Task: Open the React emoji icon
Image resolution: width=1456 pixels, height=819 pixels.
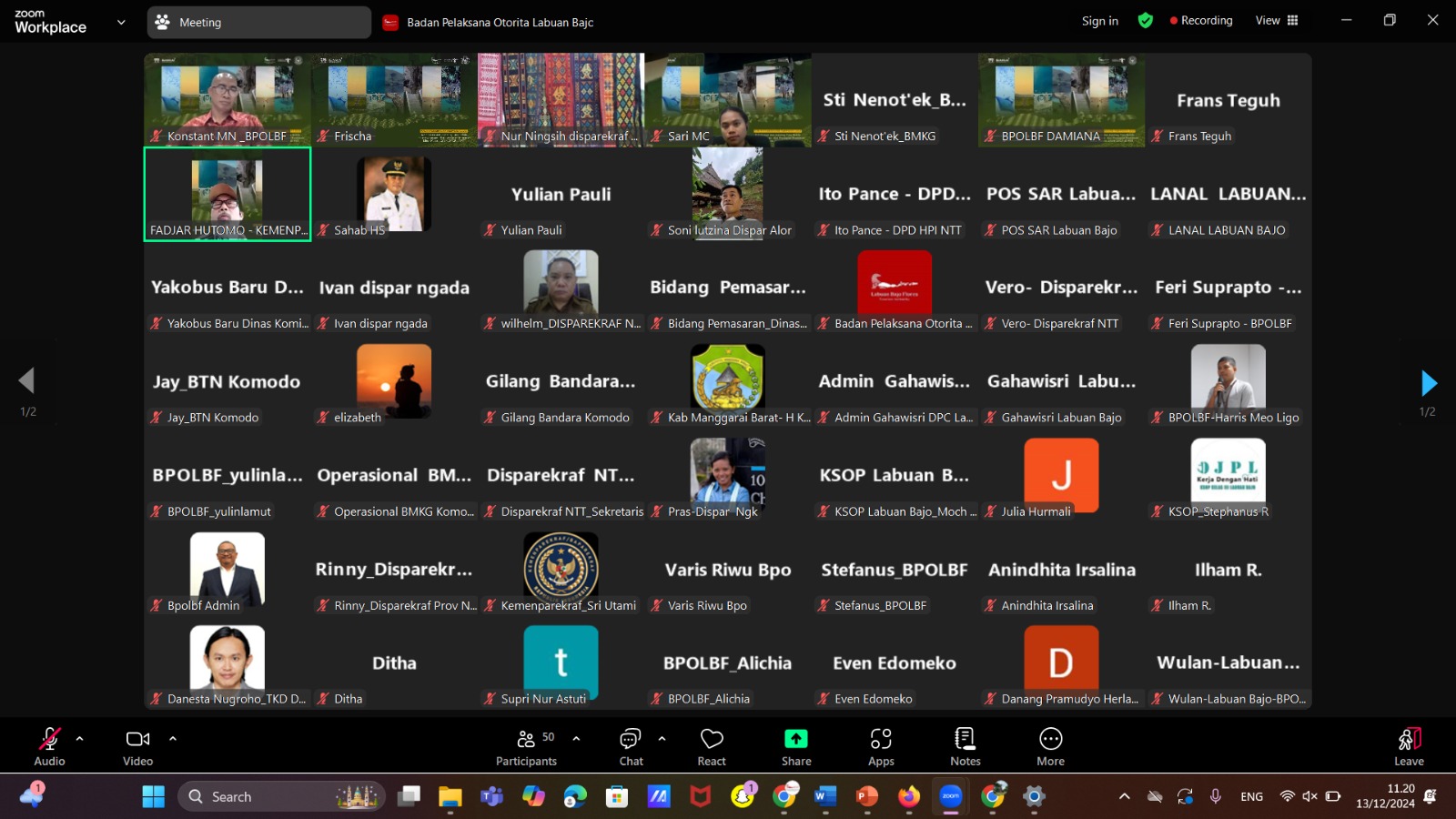Action: 712,738
